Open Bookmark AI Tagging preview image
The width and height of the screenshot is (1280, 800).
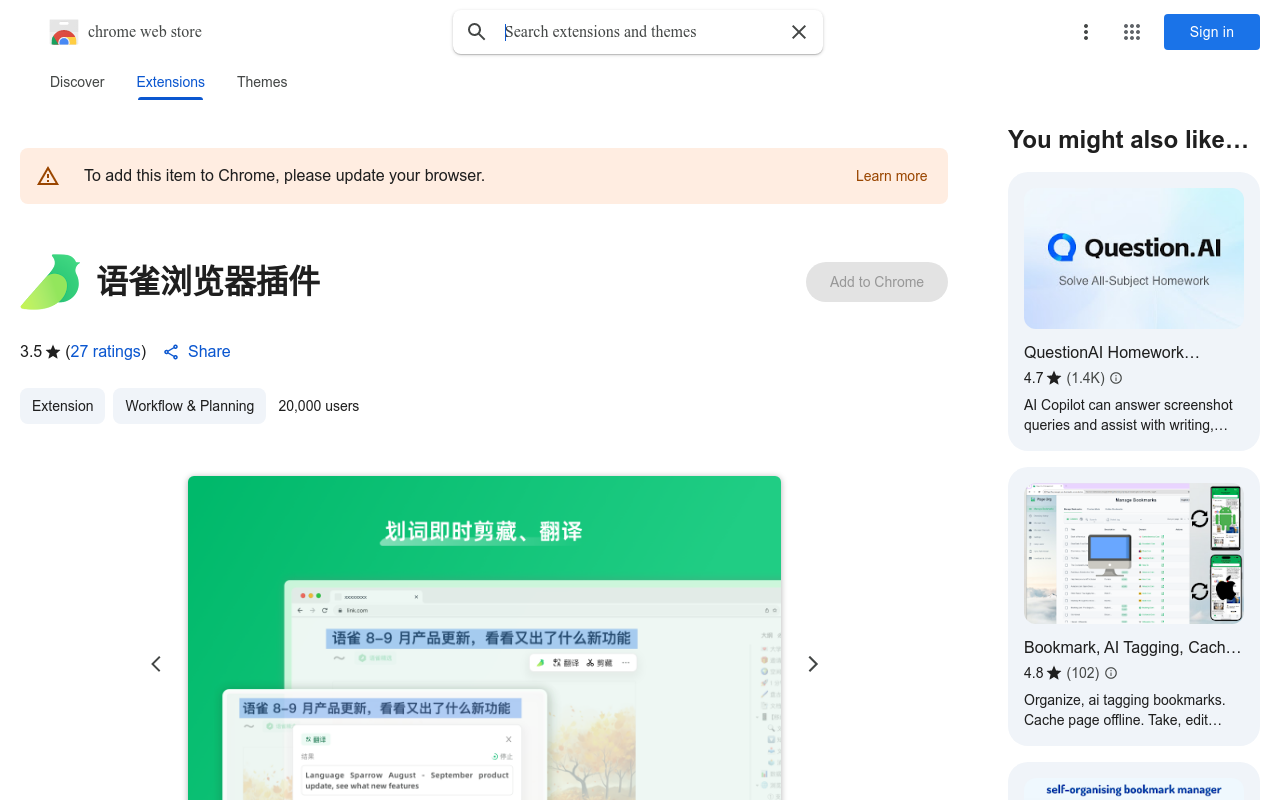(1134, 553)
